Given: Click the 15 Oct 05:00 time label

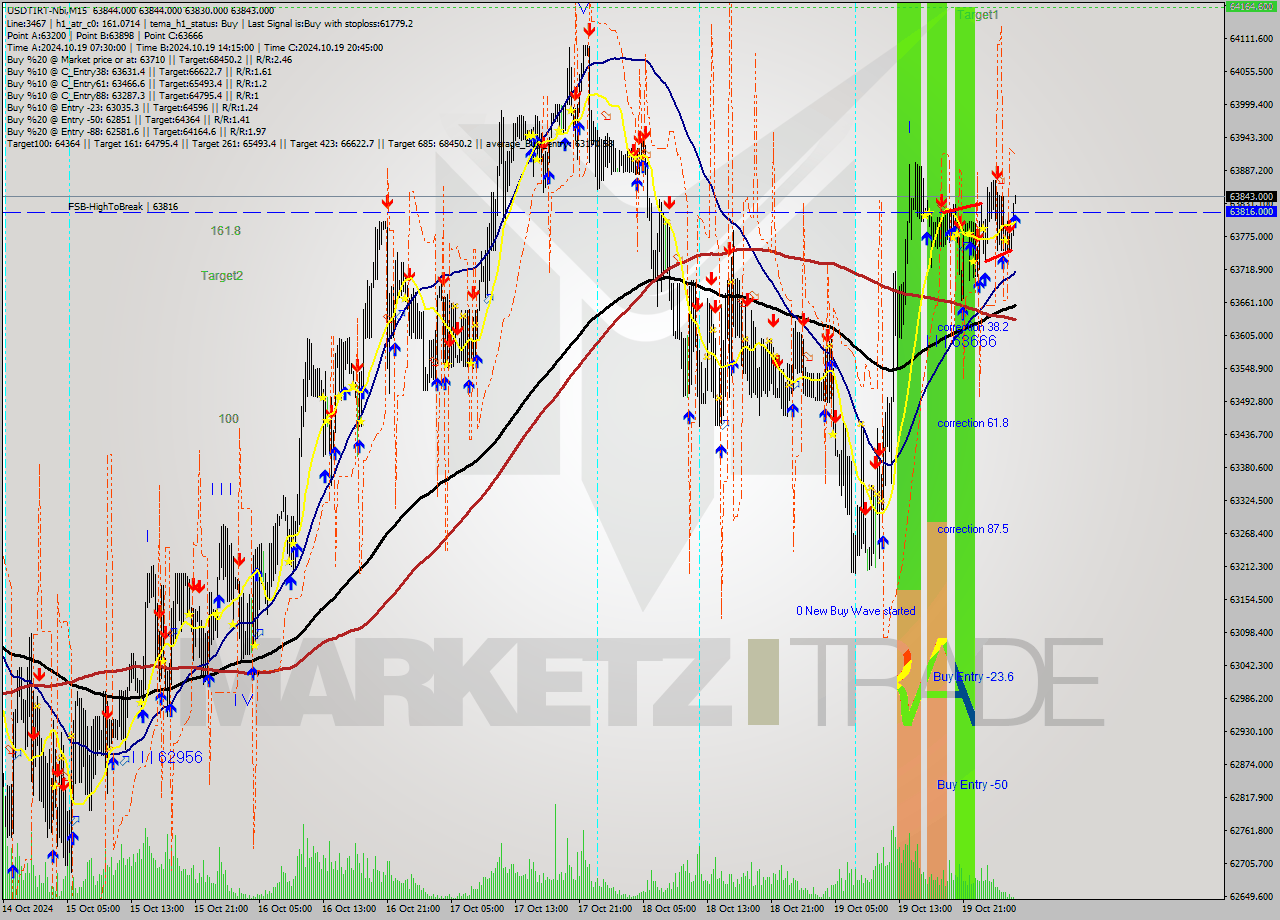Looking at the screenshot, I should (x=91, y=909).
